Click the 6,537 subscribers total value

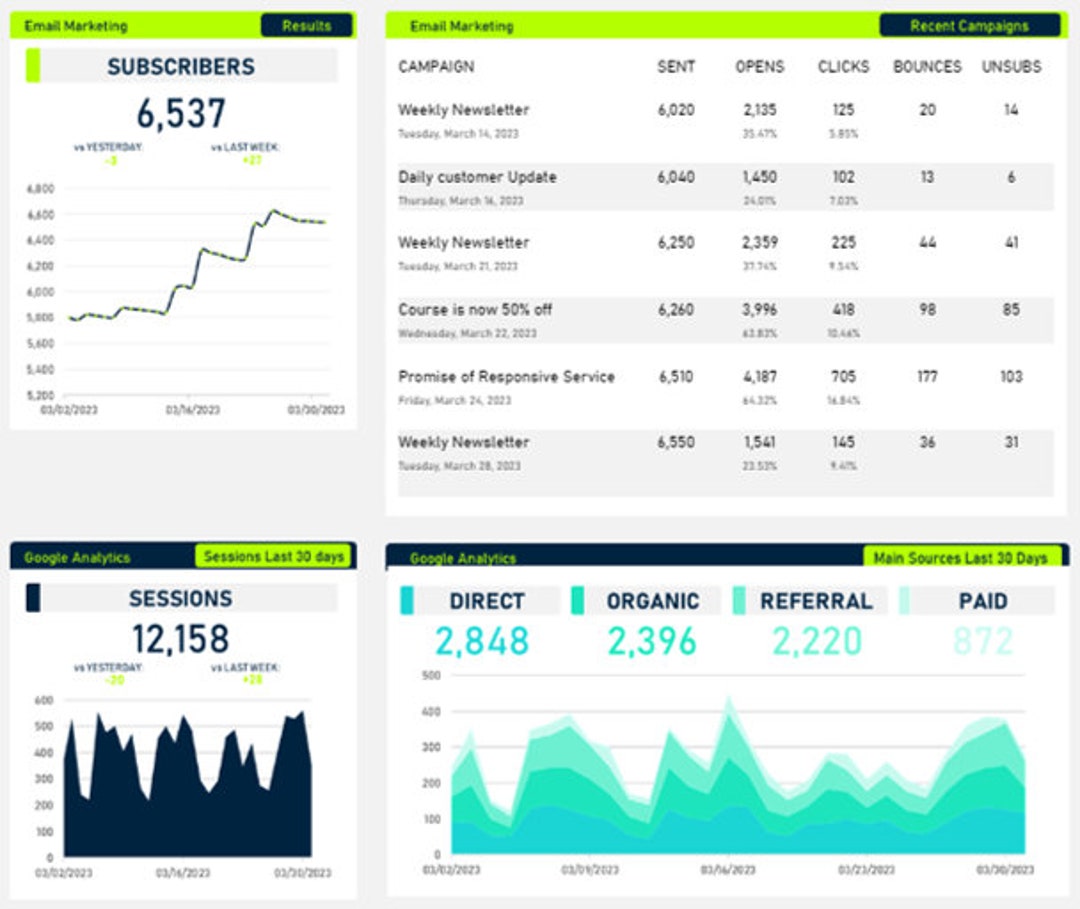click(x=181, y=113)
